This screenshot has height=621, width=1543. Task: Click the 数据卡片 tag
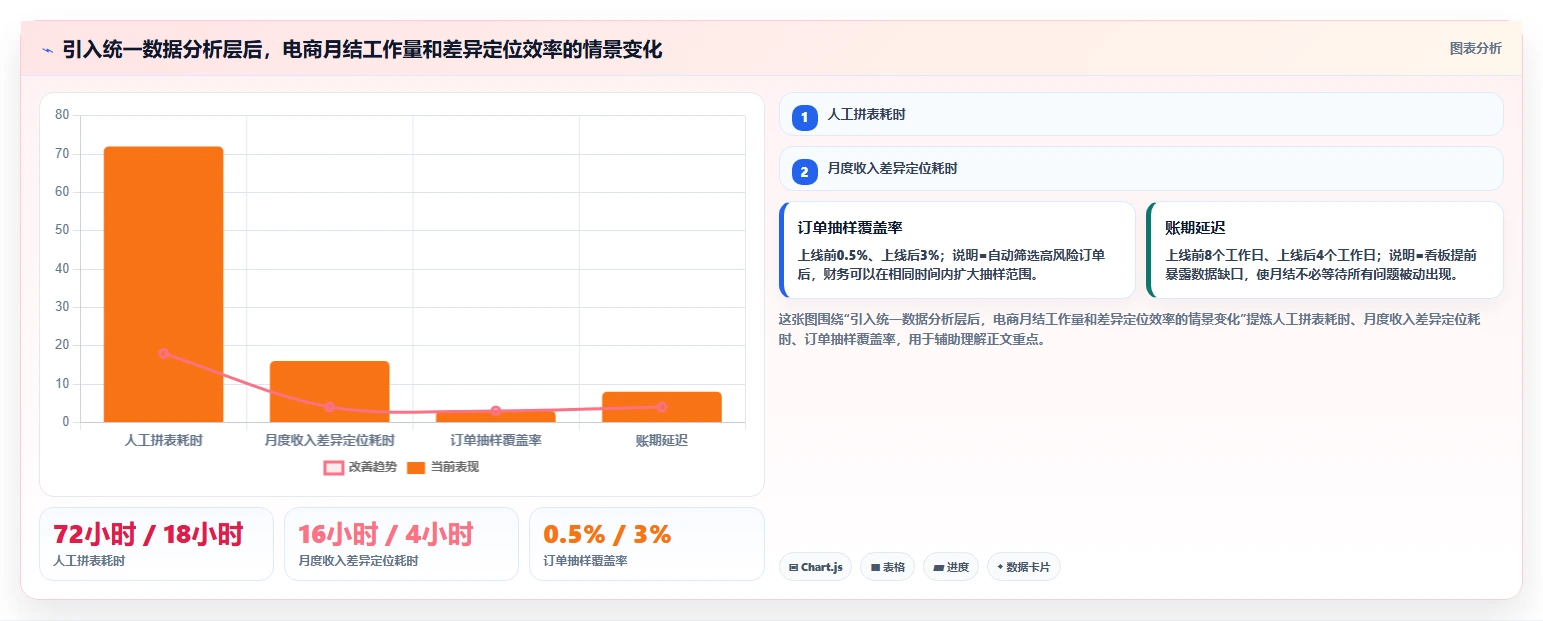[x=1023, y=567]
